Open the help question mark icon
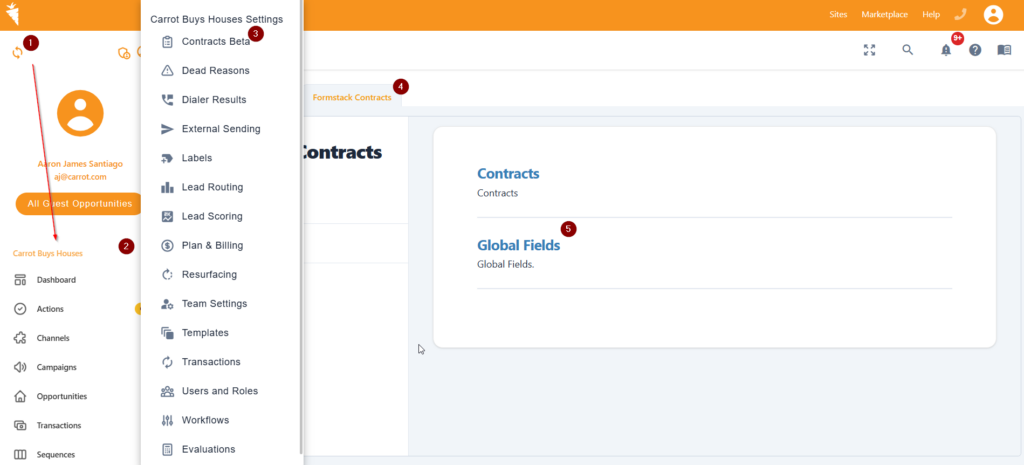Image resolution: width=1024 pixels, height=465 pixels. 975,50
